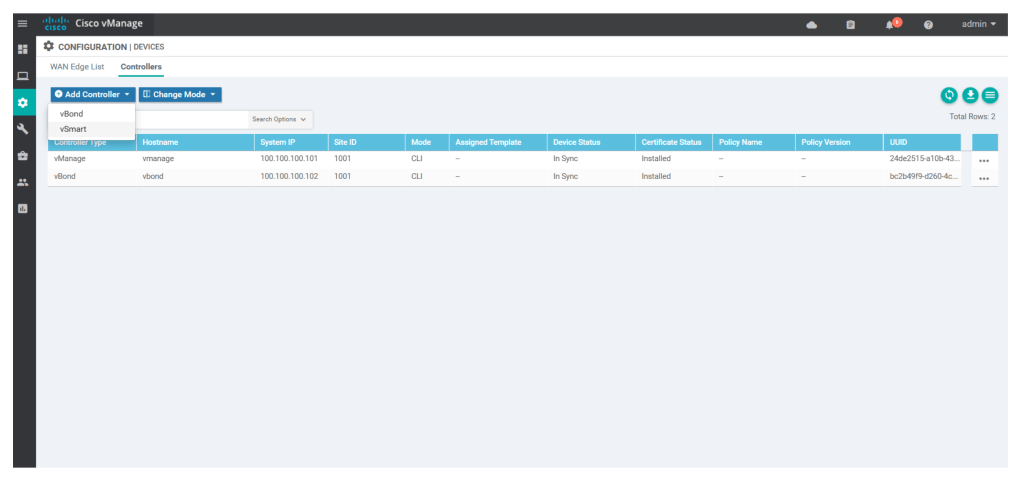Viewport: 1022px width, 481px height.
Task: Open the Administration people sidebar icon
Action: 23,182
